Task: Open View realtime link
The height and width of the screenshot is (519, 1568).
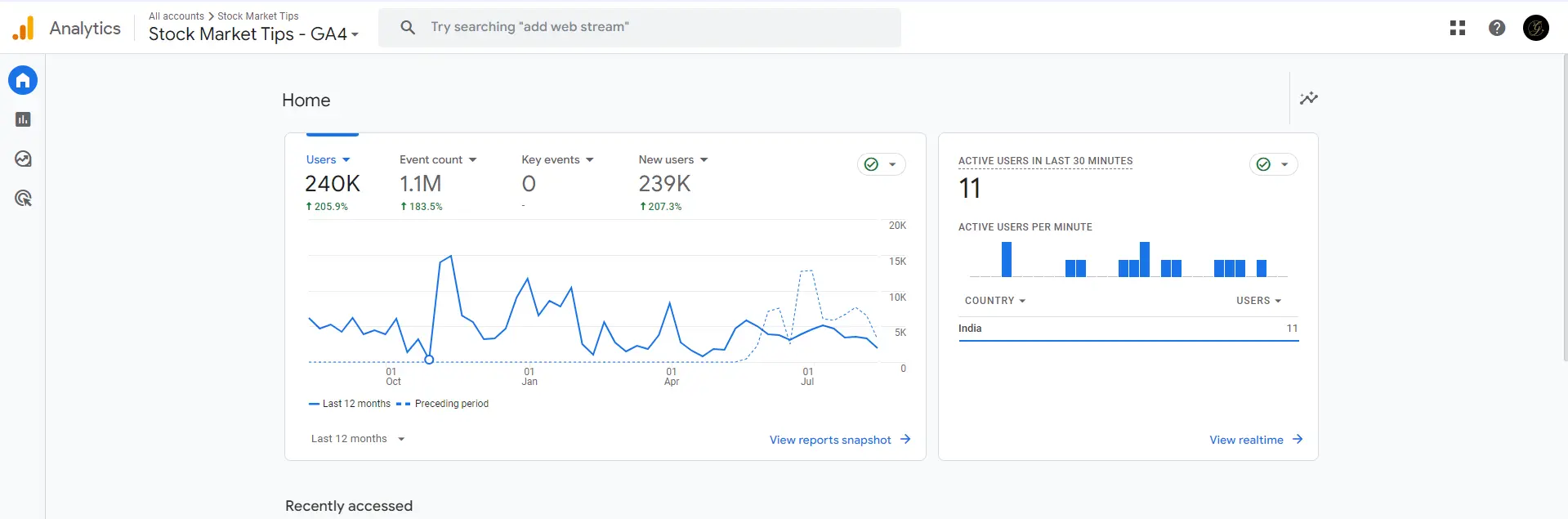Action: (x=1246, y=440)
